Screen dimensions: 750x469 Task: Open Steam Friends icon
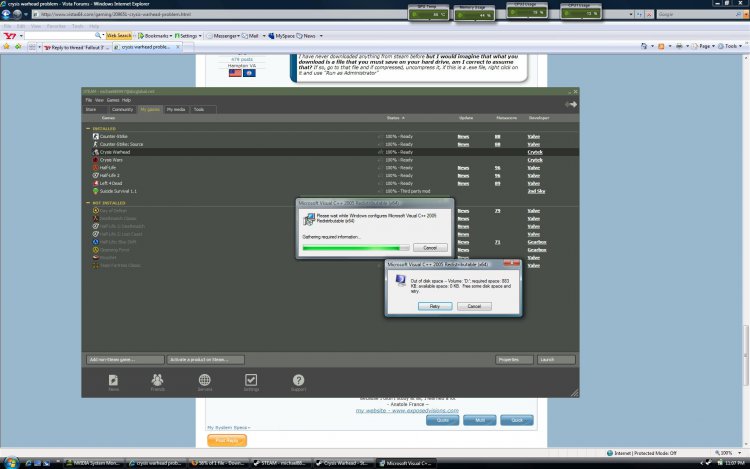(x=157, y=380)
